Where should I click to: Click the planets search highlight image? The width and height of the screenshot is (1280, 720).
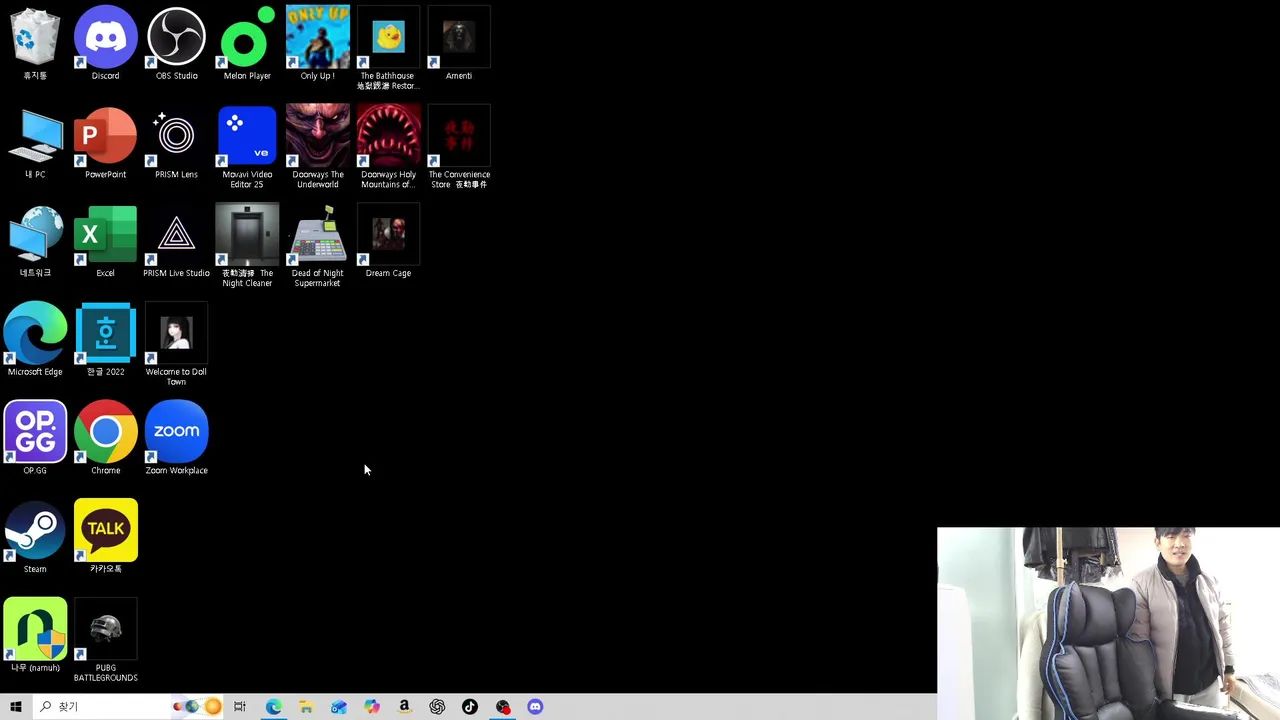196,707
